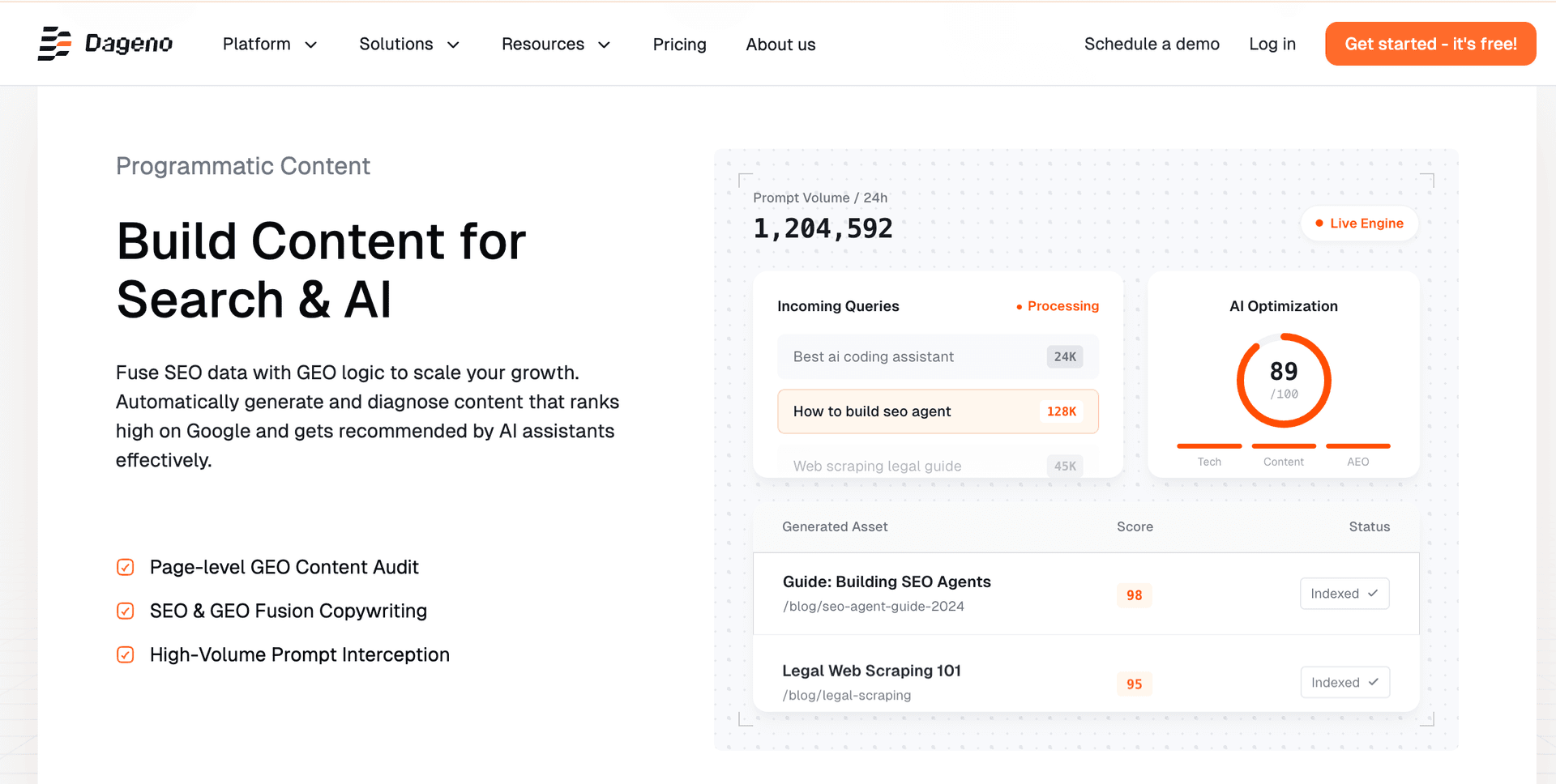The height and width of the screenshot is (784, 1556).
Task: Click the Dageno wordmark text
Action: coord(128,44)
